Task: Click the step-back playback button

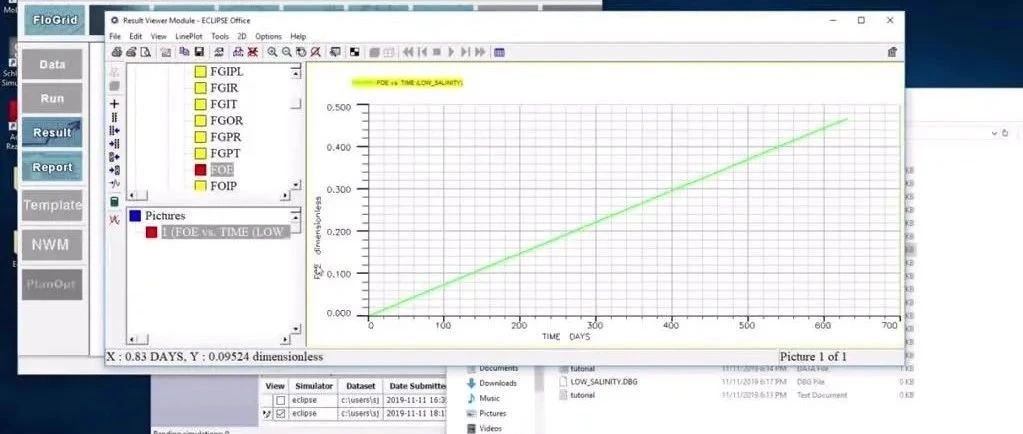Action: click(422, 52)
